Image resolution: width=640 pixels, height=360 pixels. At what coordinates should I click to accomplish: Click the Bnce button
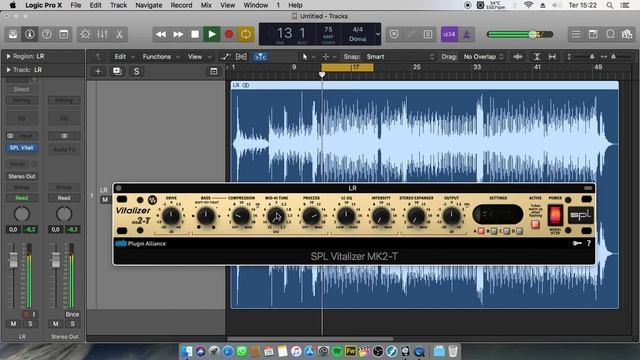[x=72, y=314]
